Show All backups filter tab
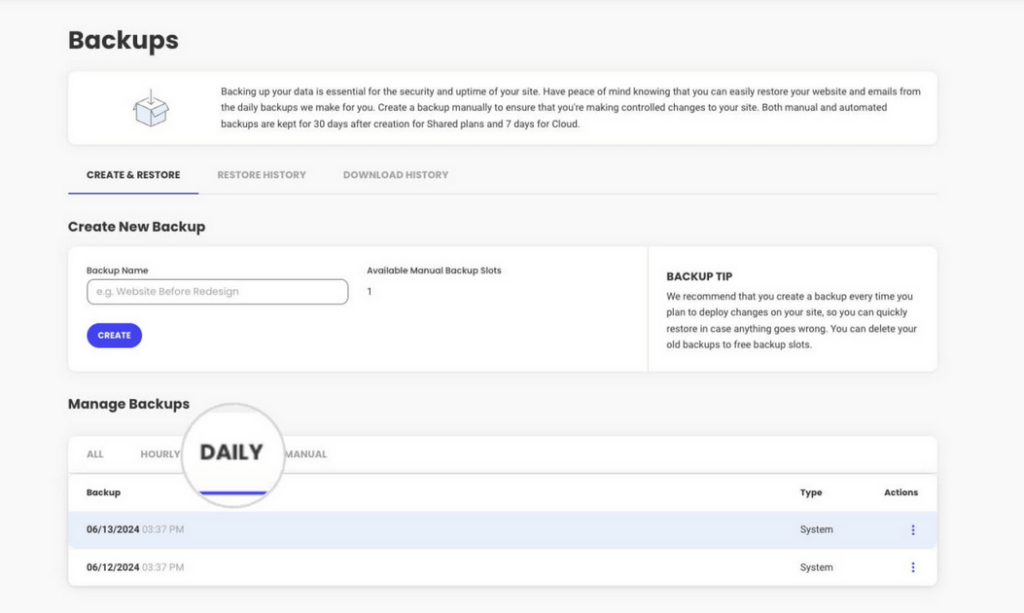 pyautogui.click(x=95, y=454)
